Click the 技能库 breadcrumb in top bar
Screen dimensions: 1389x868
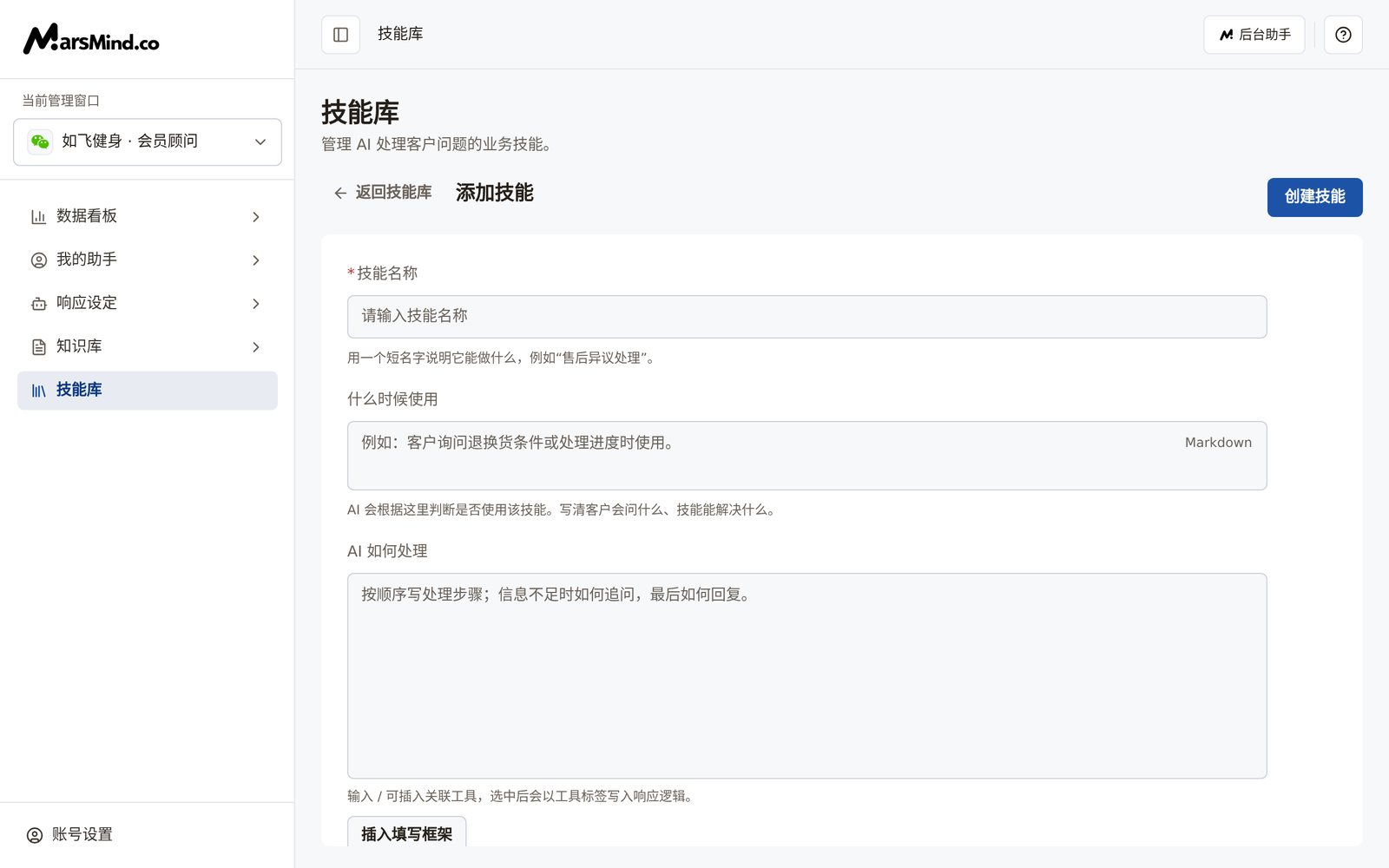[400, 34]
